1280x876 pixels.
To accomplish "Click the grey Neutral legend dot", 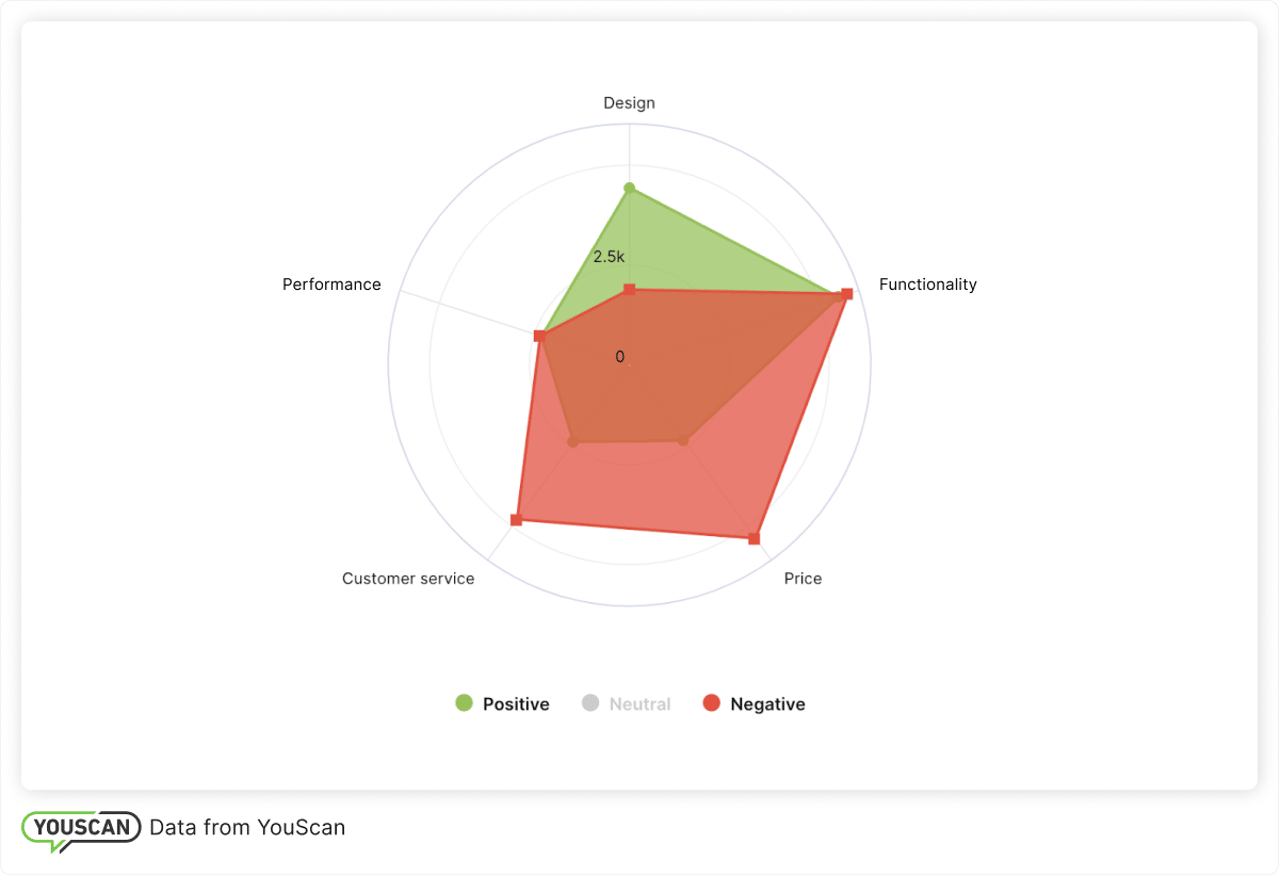I will 590,703.
